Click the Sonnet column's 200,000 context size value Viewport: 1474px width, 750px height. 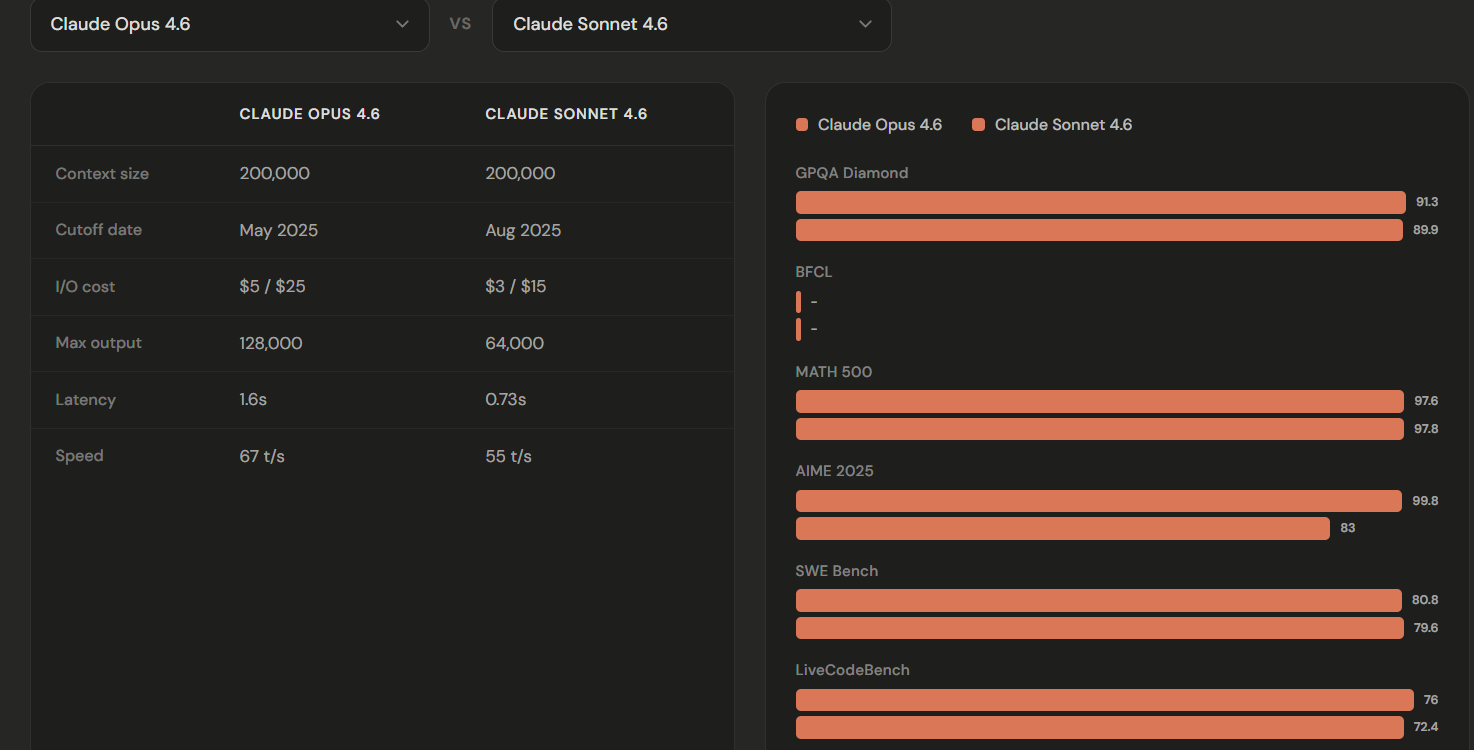pyautogui.click(x=521, y=174)
